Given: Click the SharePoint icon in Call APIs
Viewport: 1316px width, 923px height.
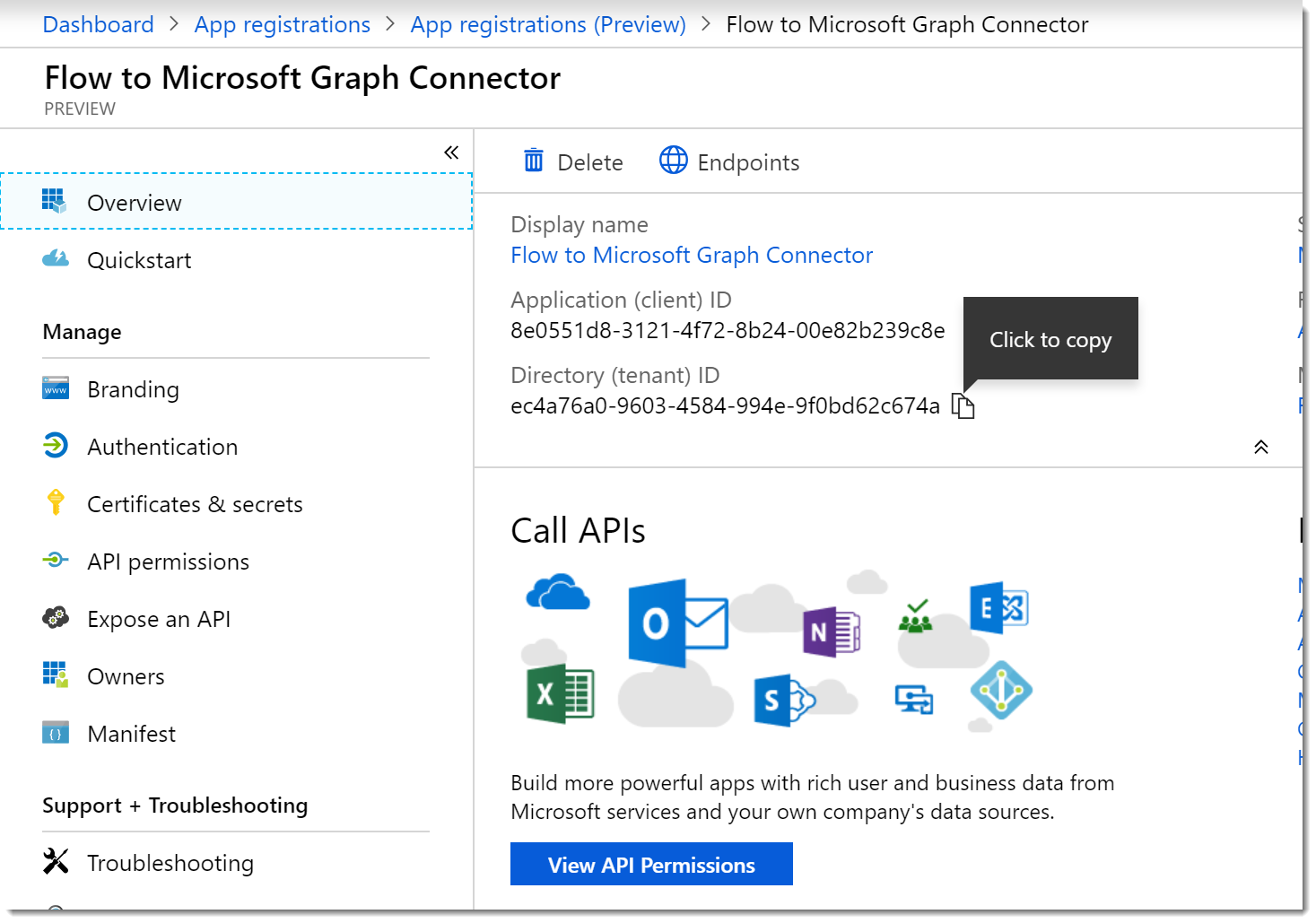Looking at the screenshot, I should tap(784, 700).
